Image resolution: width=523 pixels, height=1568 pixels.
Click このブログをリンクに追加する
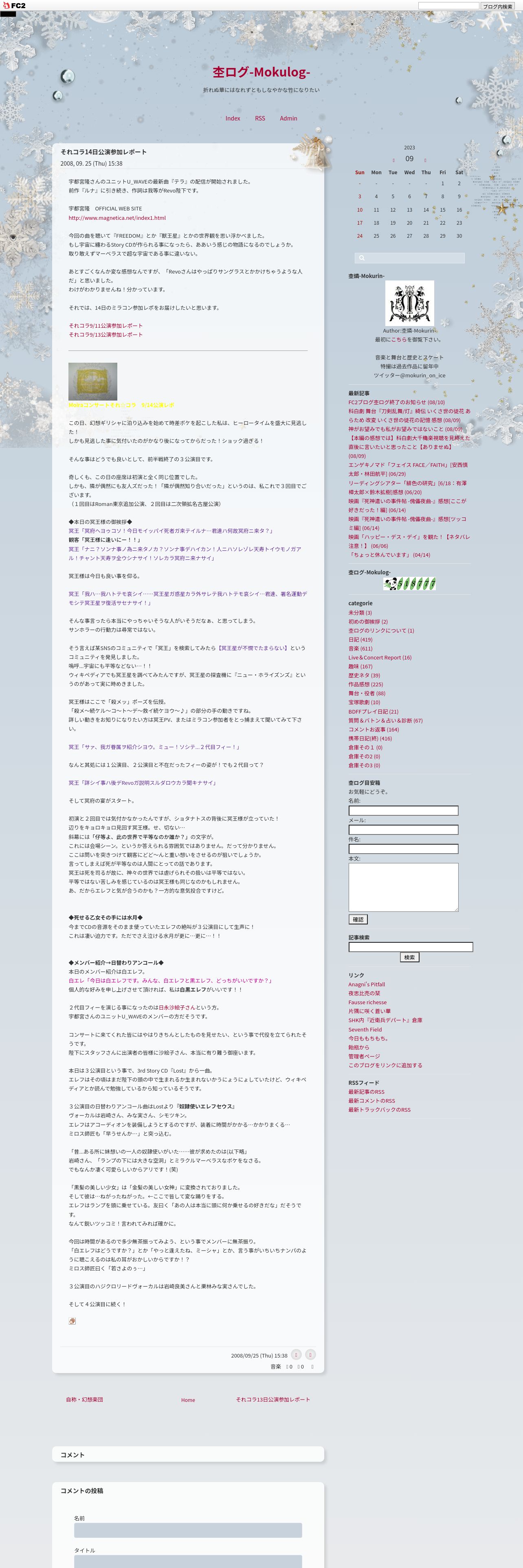[x=385, y=1065]
